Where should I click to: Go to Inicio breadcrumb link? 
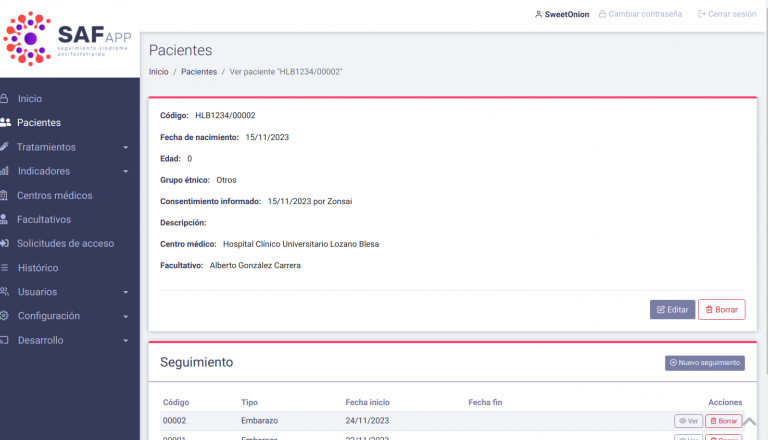click(158, 72)
